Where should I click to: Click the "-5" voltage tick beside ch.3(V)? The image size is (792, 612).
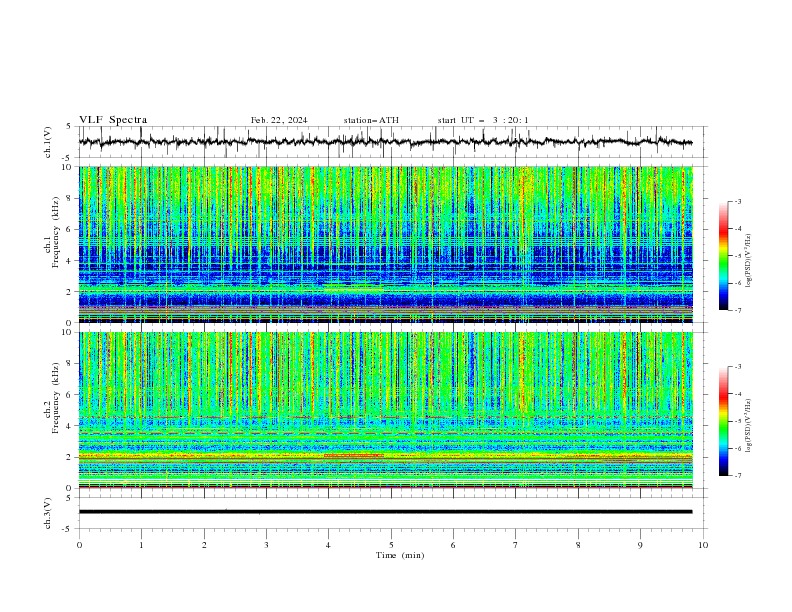coord(68,529)
